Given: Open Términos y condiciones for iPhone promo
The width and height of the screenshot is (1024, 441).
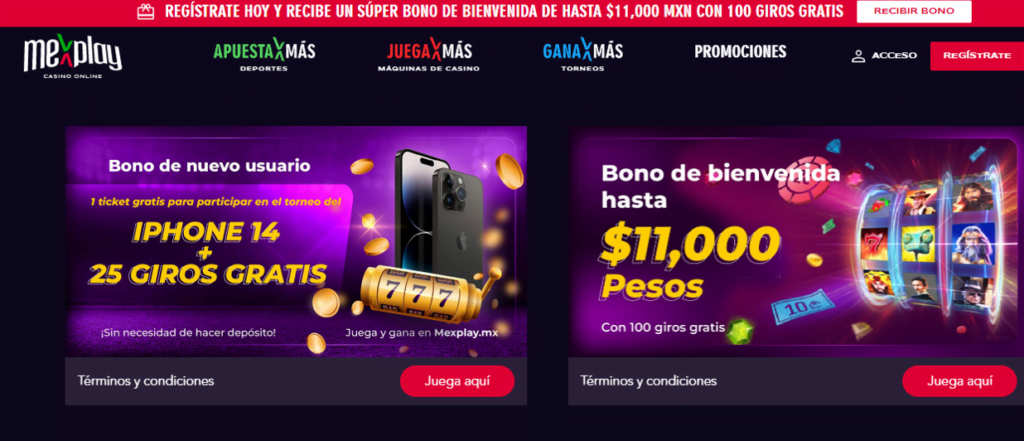Looking at the screenshot, I should (x=146, y=381).
